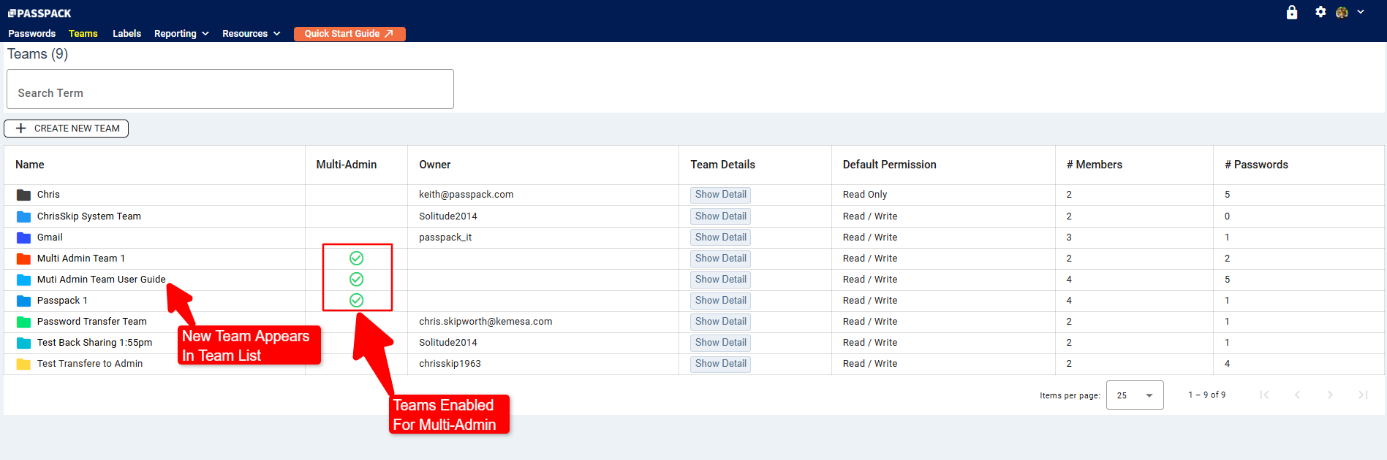Show Detail for Password Transfer Team
The width and height of the screenshot is (1387, 460).
click(720, 321)
